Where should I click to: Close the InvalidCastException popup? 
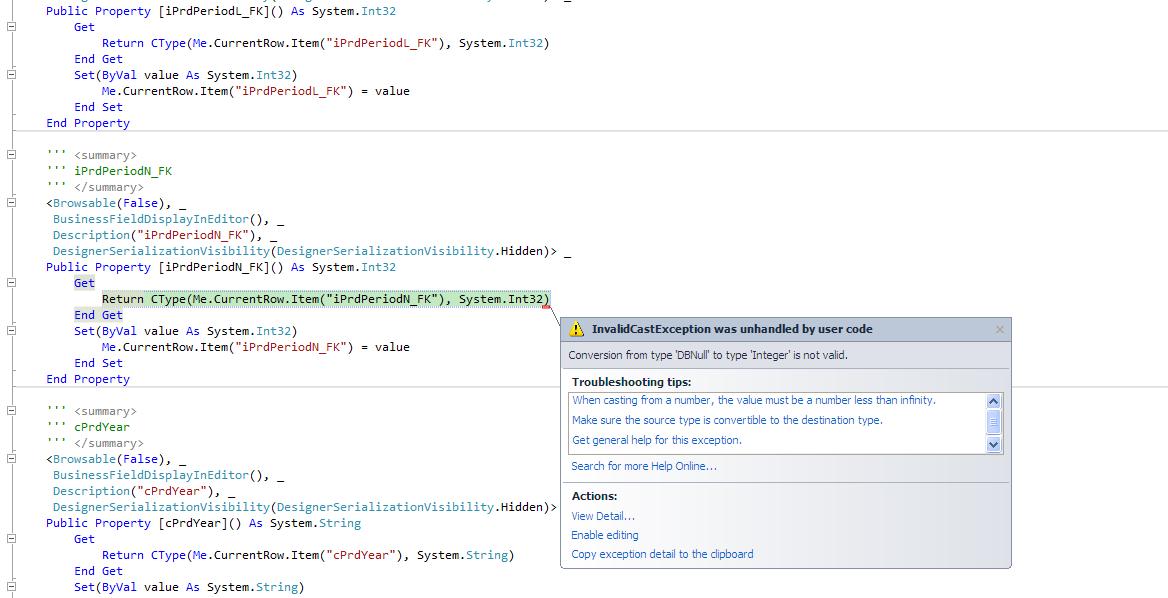tap(999, 329)
